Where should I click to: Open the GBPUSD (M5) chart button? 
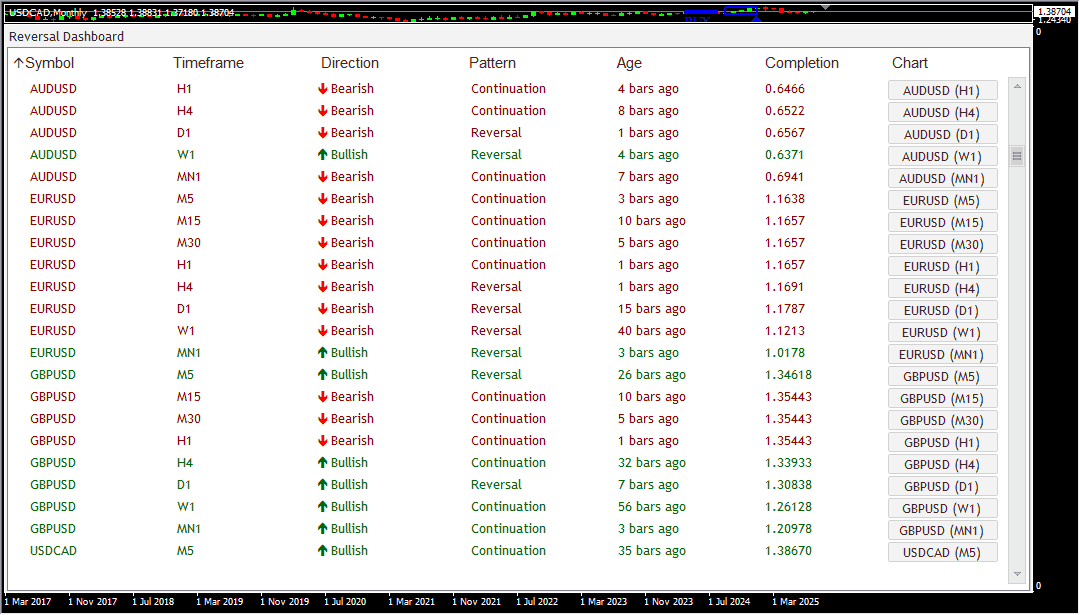pyautogui.click(x=942, y=377)
